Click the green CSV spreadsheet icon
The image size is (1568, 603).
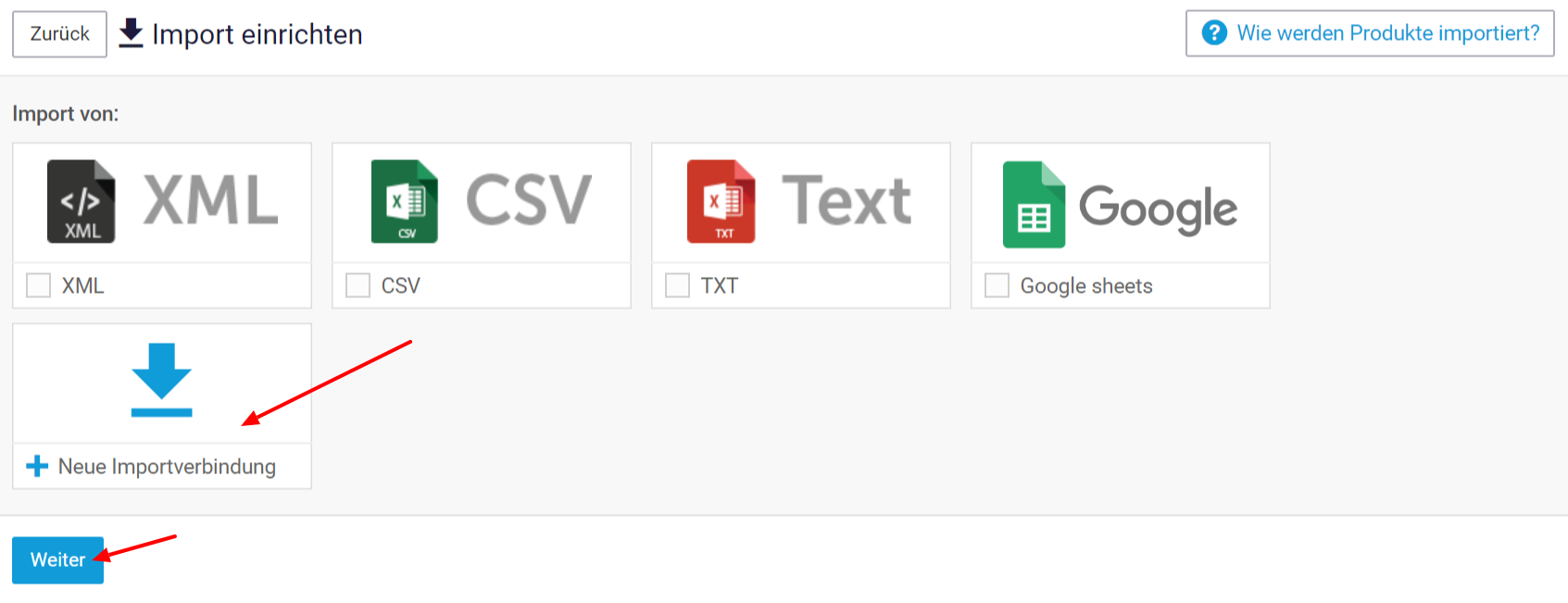pyautogui.click(x=405, y=202)
